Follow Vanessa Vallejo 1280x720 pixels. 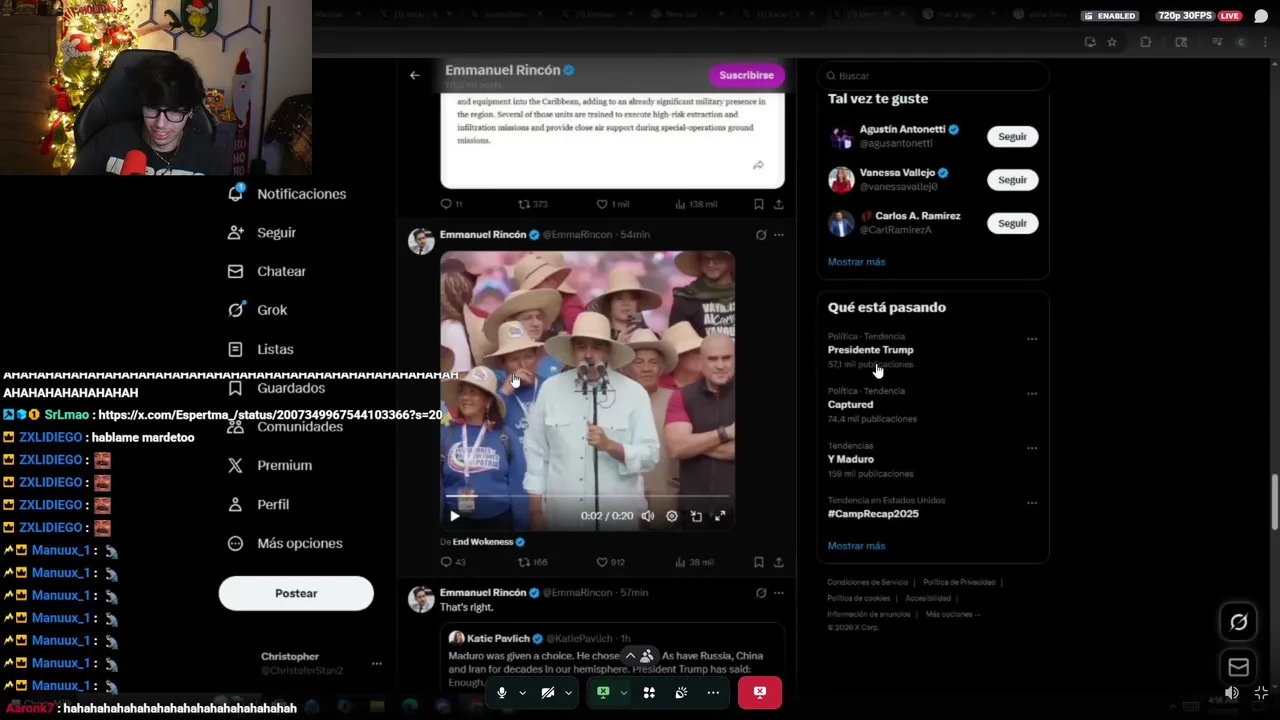pyautogui.click(x=1012, y=180)
